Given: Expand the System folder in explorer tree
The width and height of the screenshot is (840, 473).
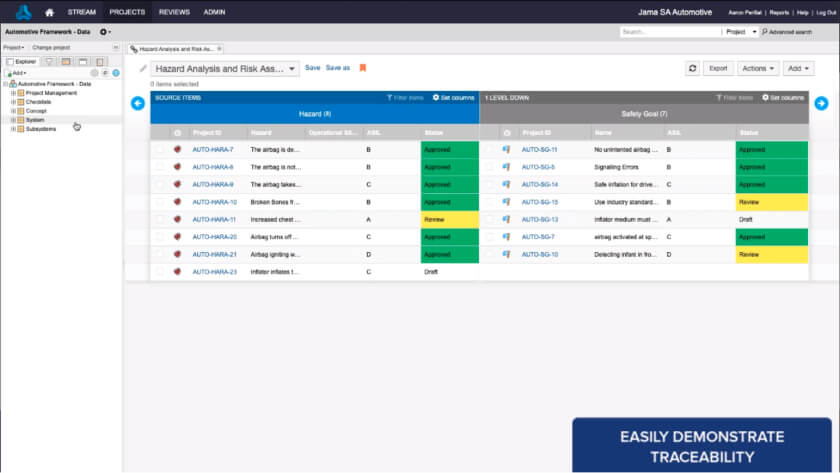Looking at the screenshot, I should (x=13, y=119).
